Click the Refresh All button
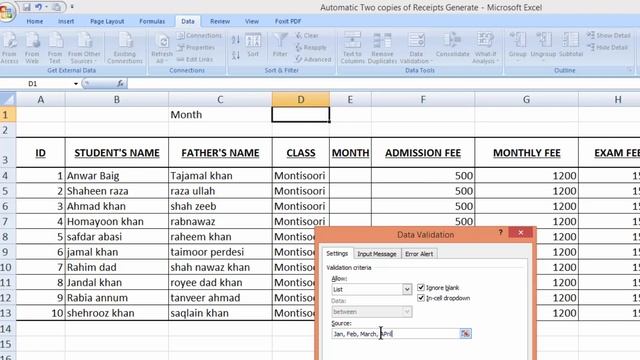 tap(162, 48)
